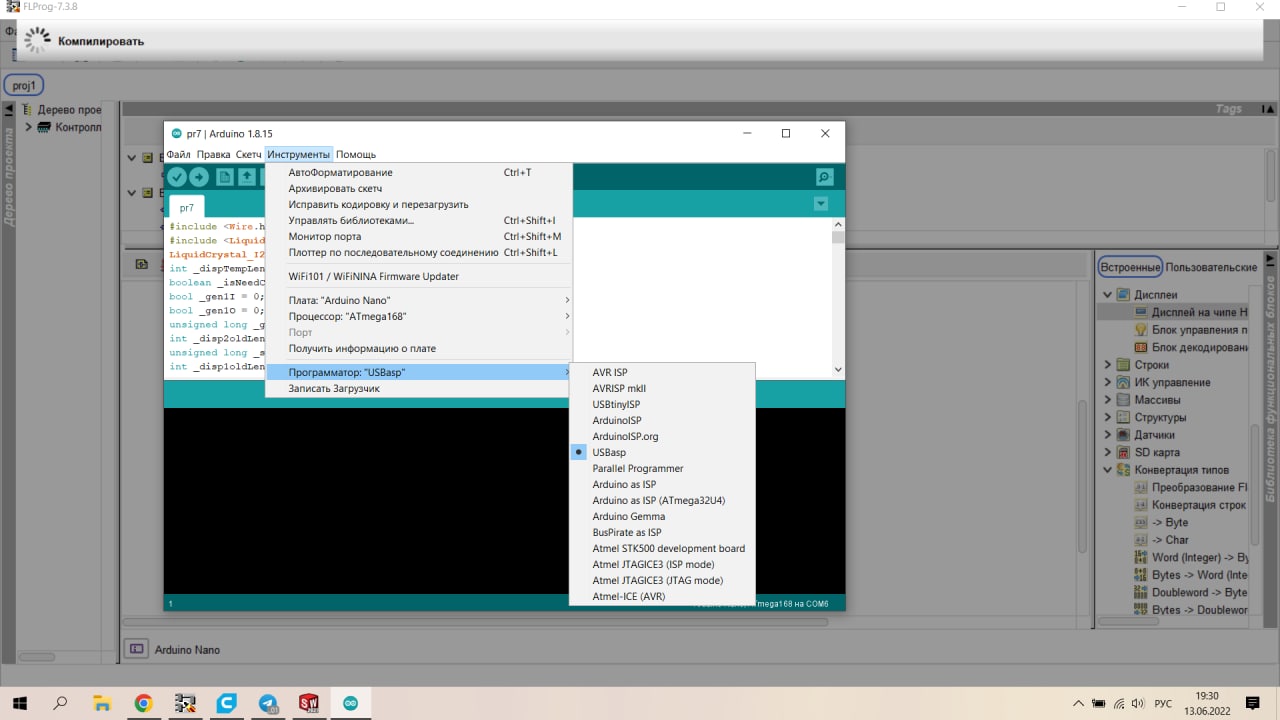
Task: Select the Блок управления п block
Action: [1190, 330]
